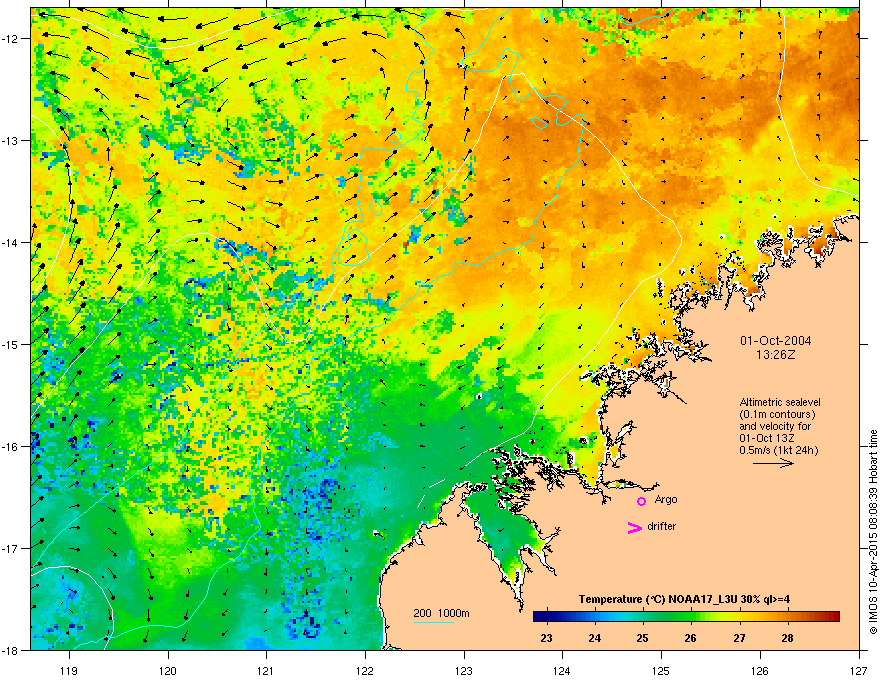This screenshot has height=680, width=880.
Task: Click the -14 latitude axis label
Action: pos(11,243)
